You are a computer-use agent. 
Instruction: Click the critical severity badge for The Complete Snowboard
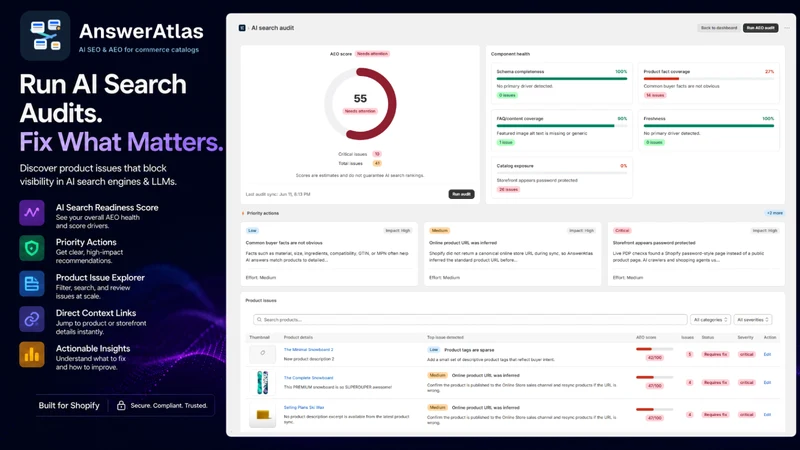pyautogui.click(x=746, y=383)
